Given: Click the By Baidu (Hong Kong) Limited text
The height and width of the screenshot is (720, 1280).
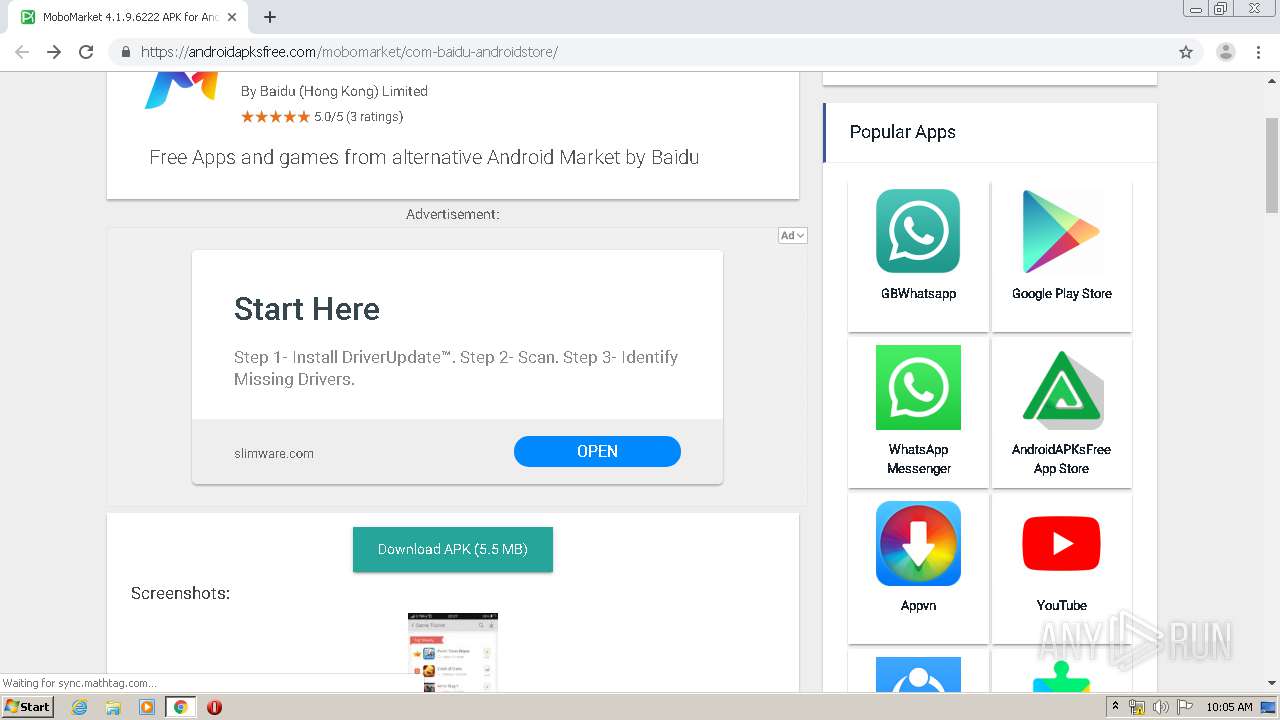Looking at the screenshot, I should click(334, 91).
